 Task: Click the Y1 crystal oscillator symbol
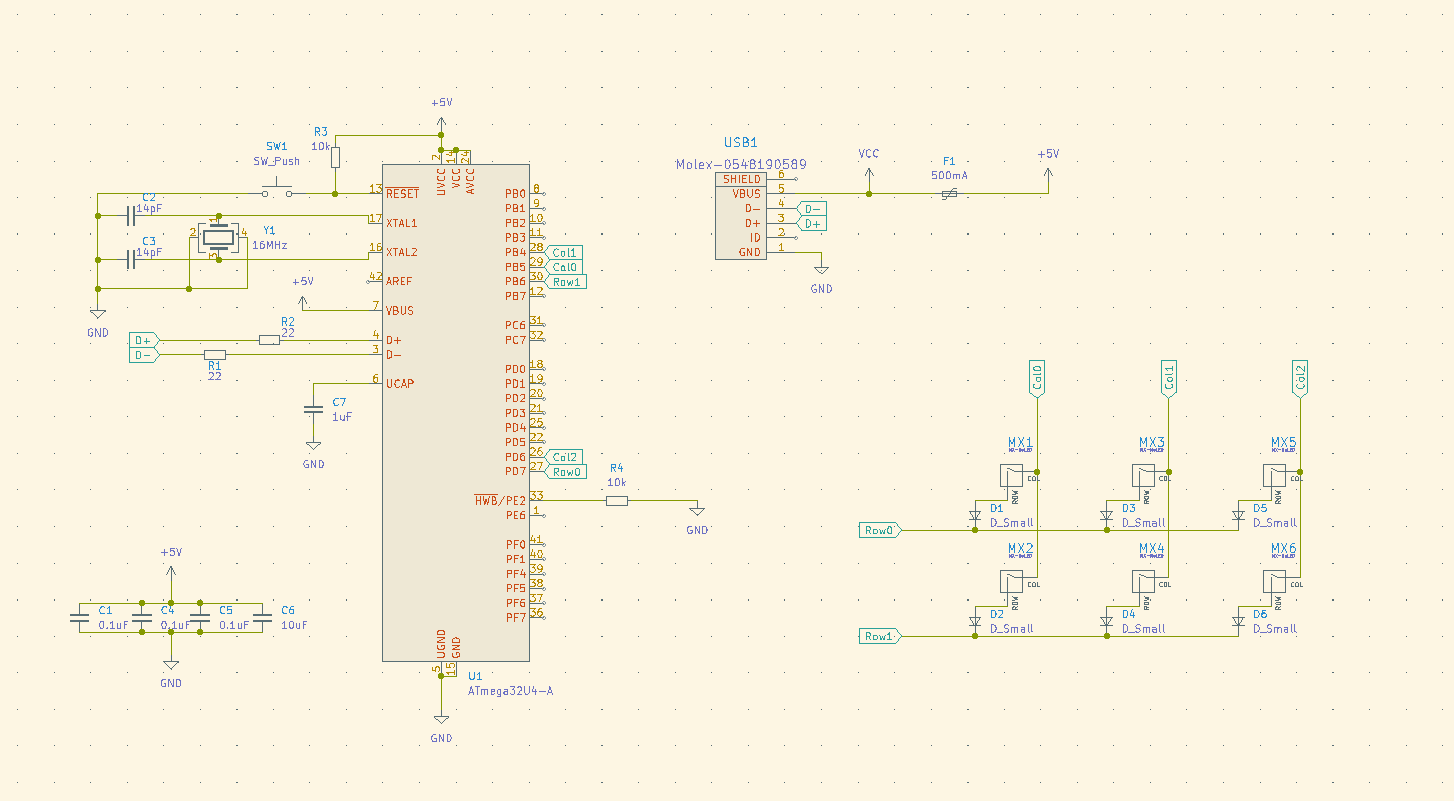pos(218,238)
